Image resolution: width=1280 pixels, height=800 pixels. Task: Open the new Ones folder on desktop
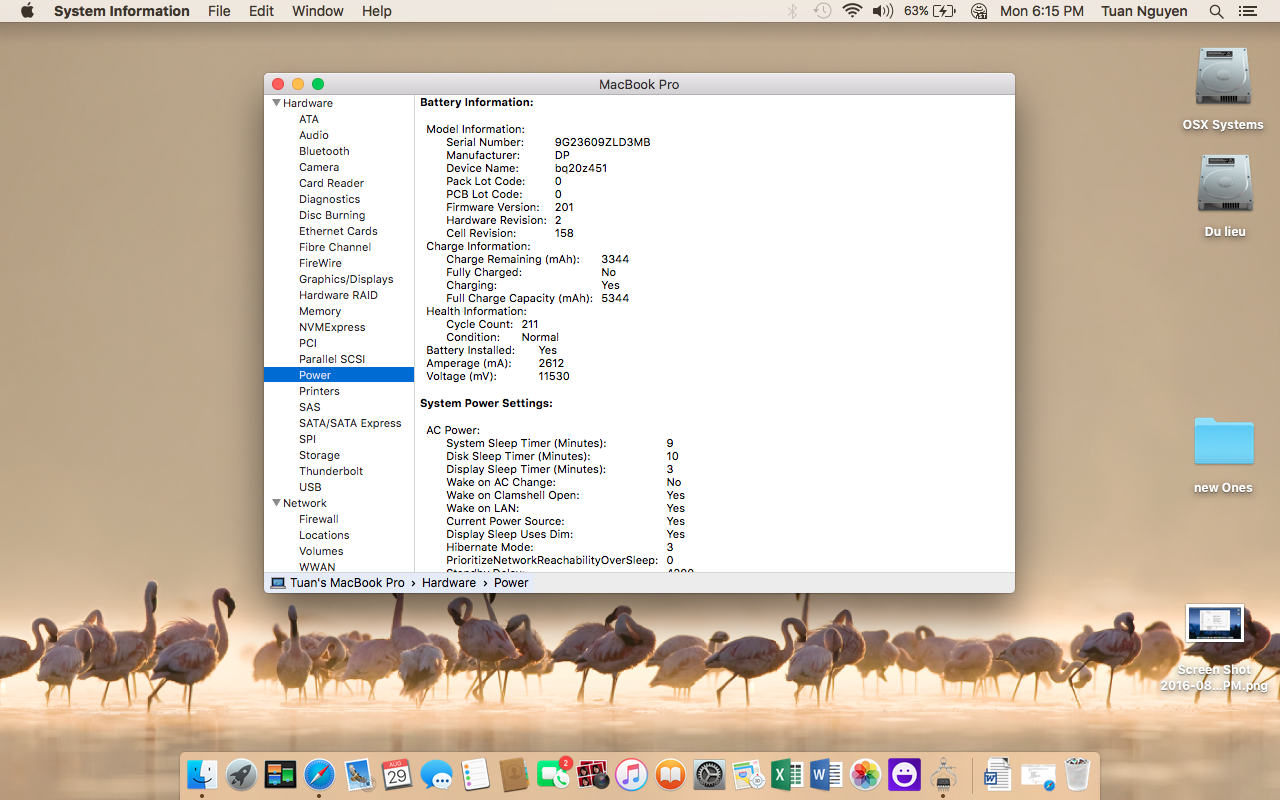coord(1223,442)
